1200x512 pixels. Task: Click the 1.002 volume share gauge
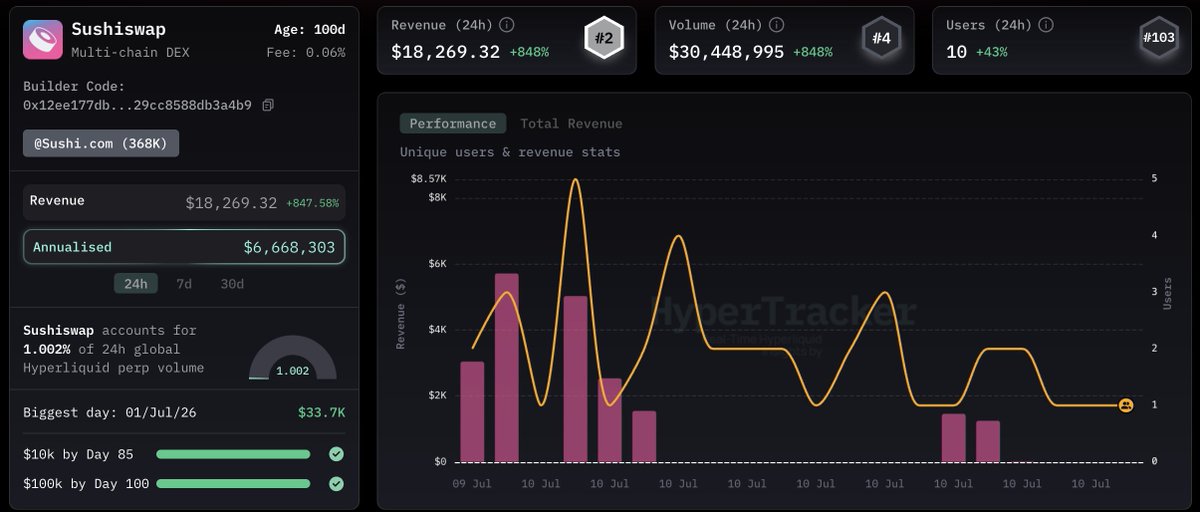pos(292,359)
